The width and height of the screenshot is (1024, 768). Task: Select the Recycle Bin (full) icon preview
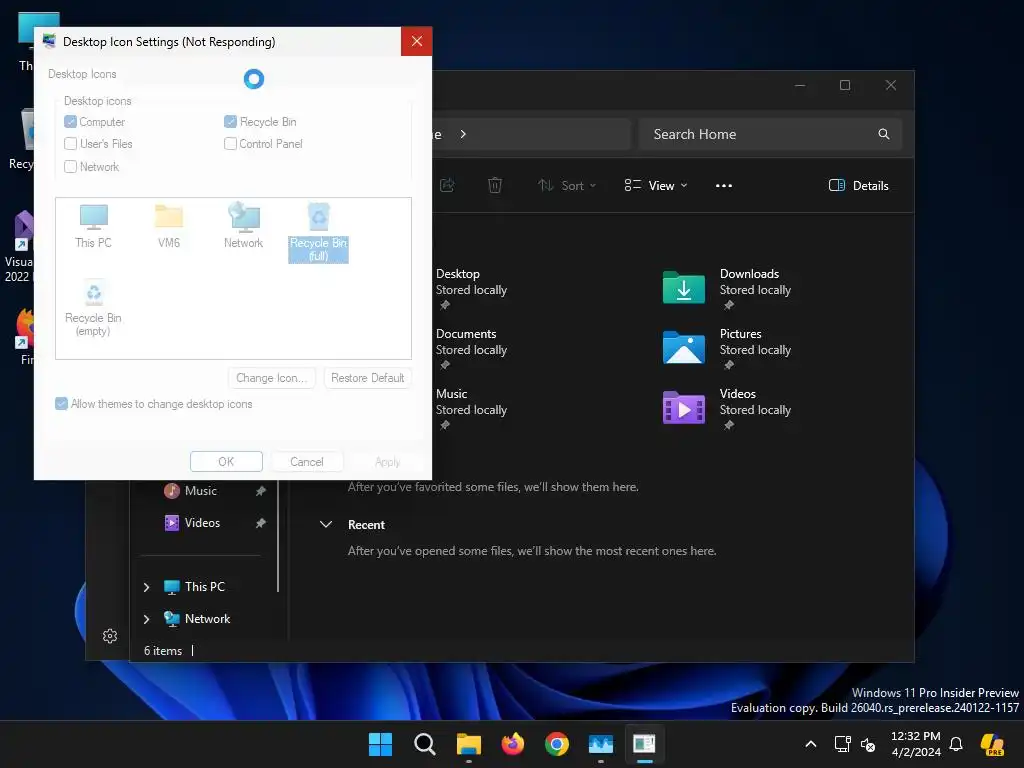pyautogui.click(x=319, y=232)
